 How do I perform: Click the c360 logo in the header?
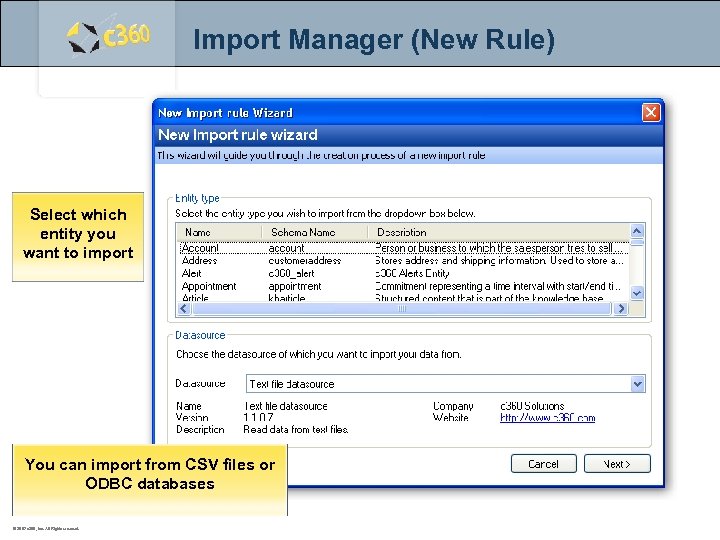click(109, 36)
